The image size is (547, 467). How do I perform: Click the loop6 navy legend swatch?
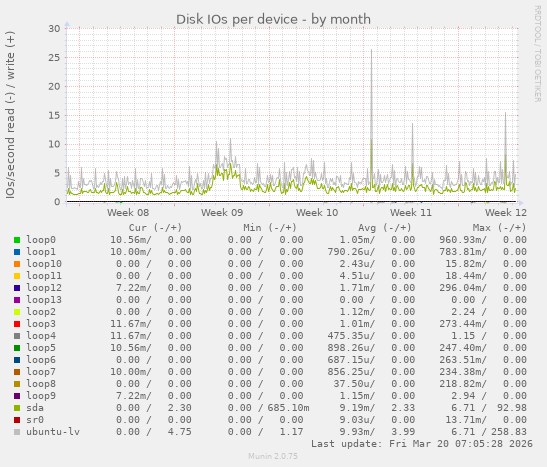point(17,360)
